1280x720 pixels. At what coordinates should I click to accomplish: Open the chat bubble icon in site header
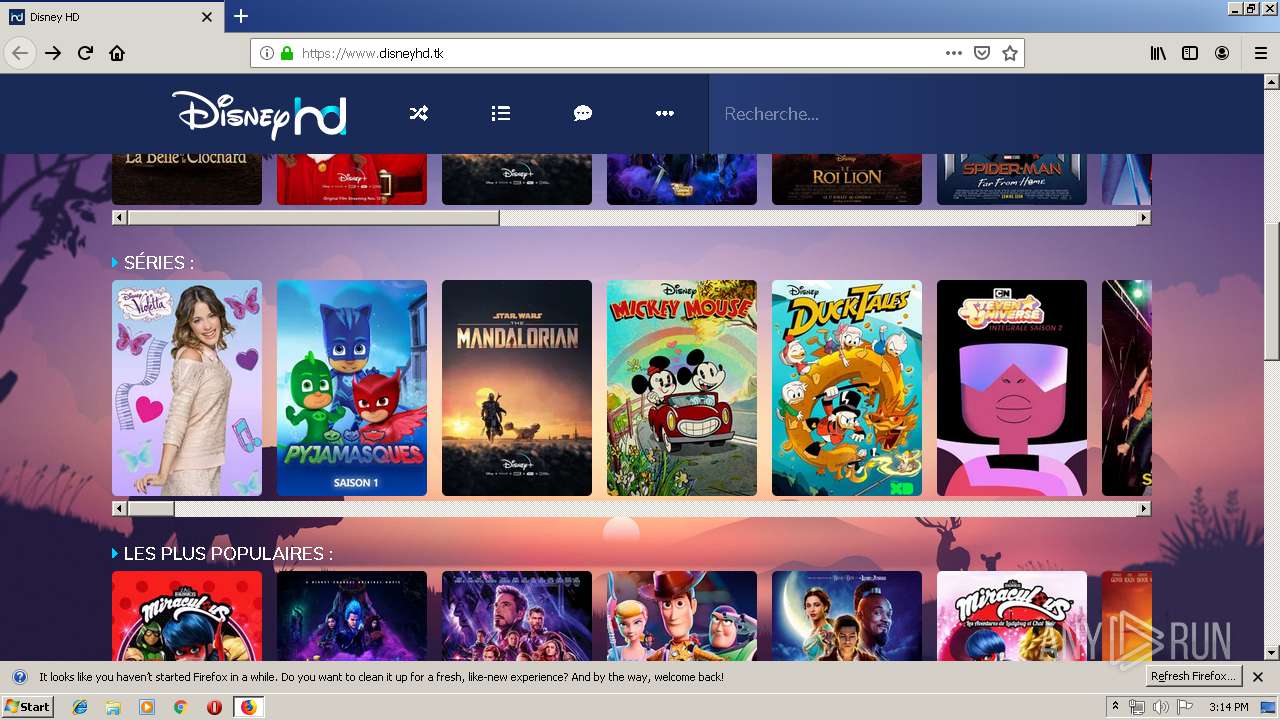point(583,114)
